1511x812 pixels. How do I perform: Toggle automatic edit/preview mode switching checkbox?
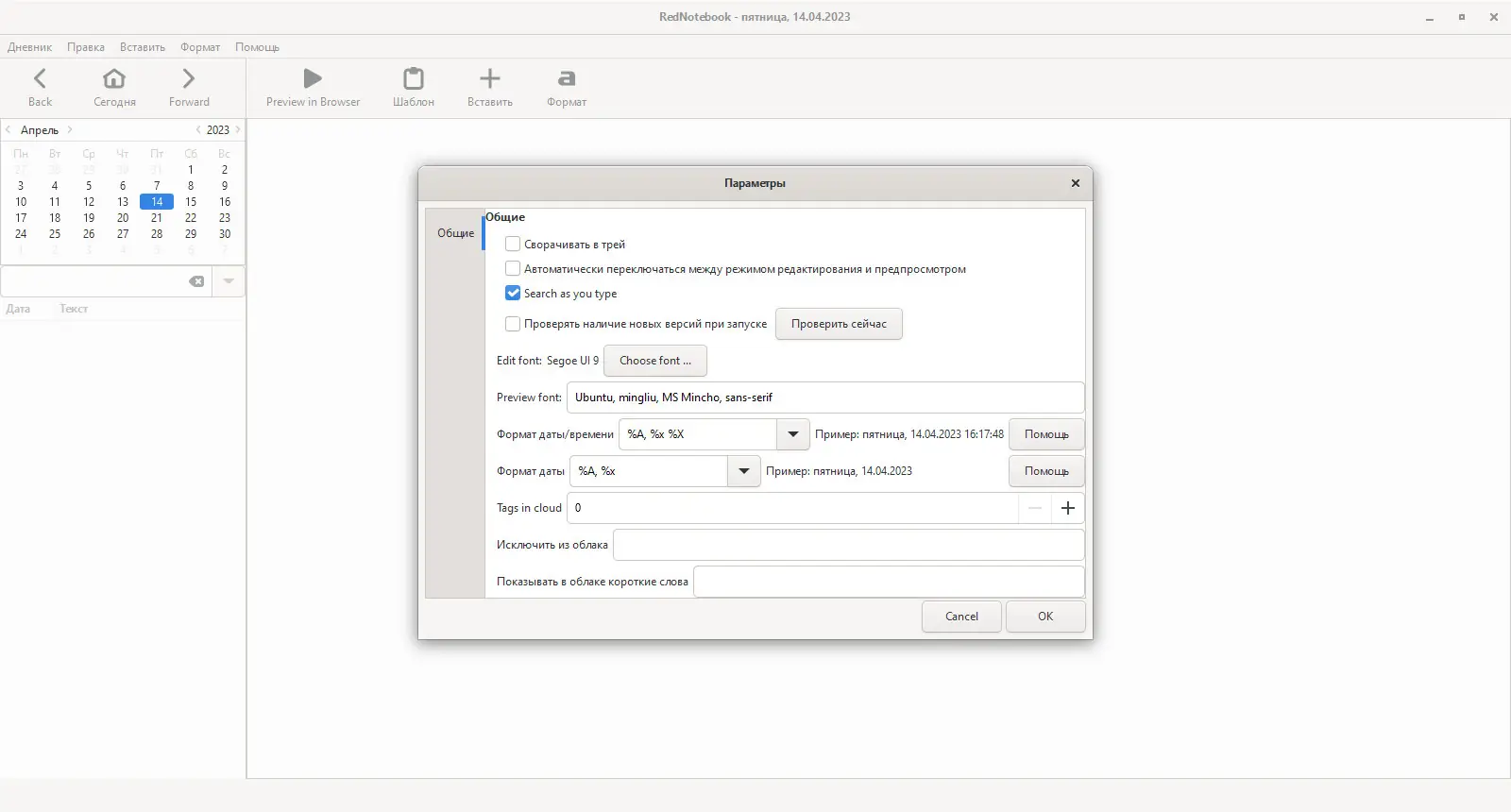pyautogui.click(x=513, y=268)
